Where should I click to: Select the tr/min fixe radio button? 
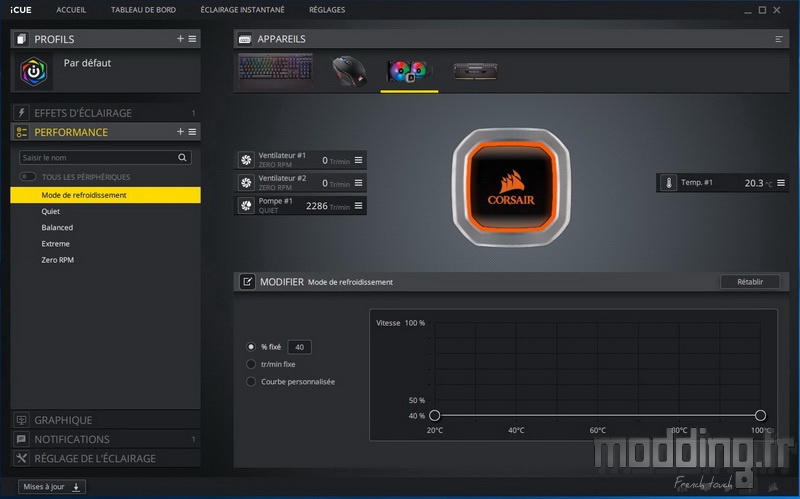251,364
